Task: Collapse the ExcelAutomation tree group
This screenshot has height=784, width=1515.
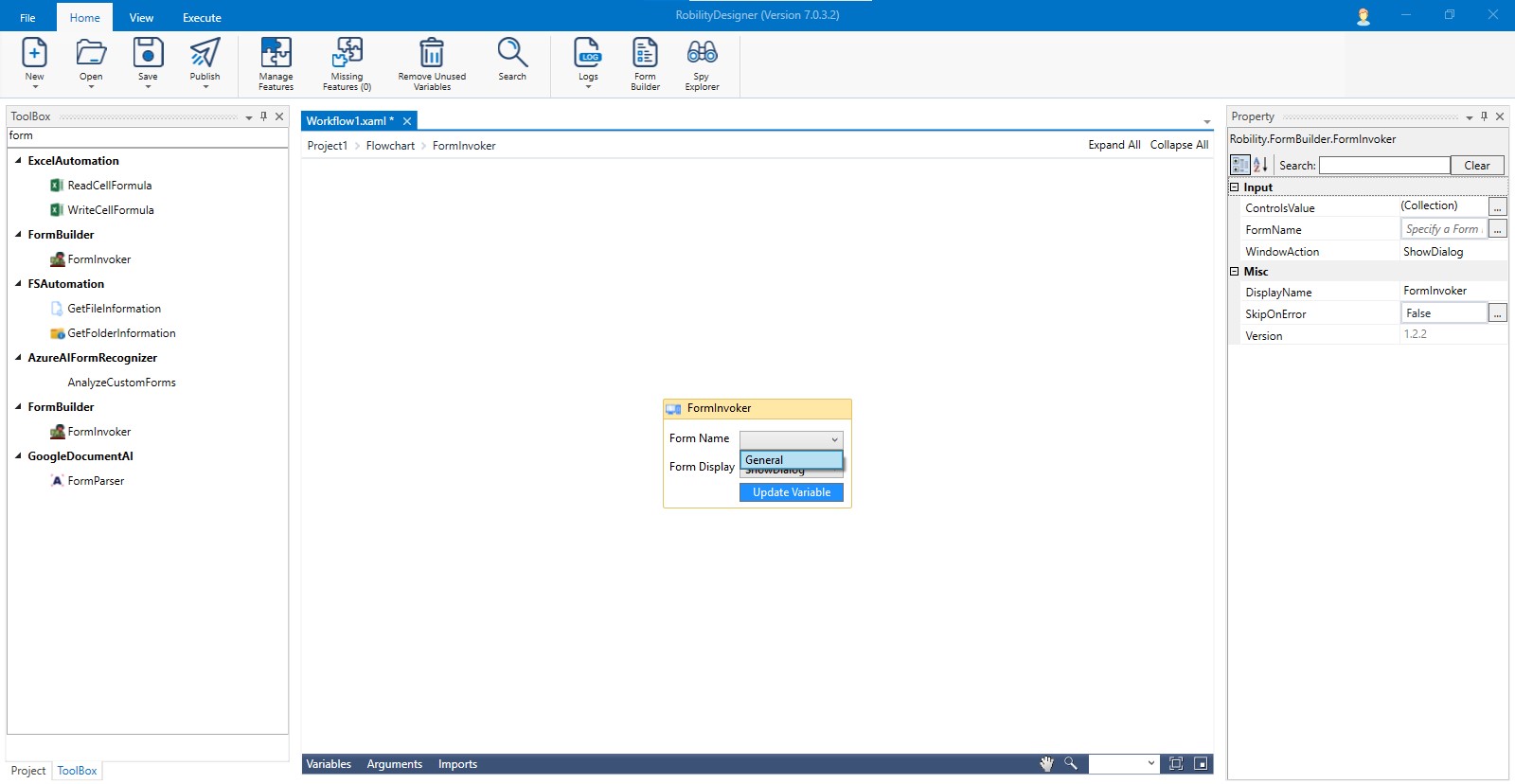Action: 18,161
